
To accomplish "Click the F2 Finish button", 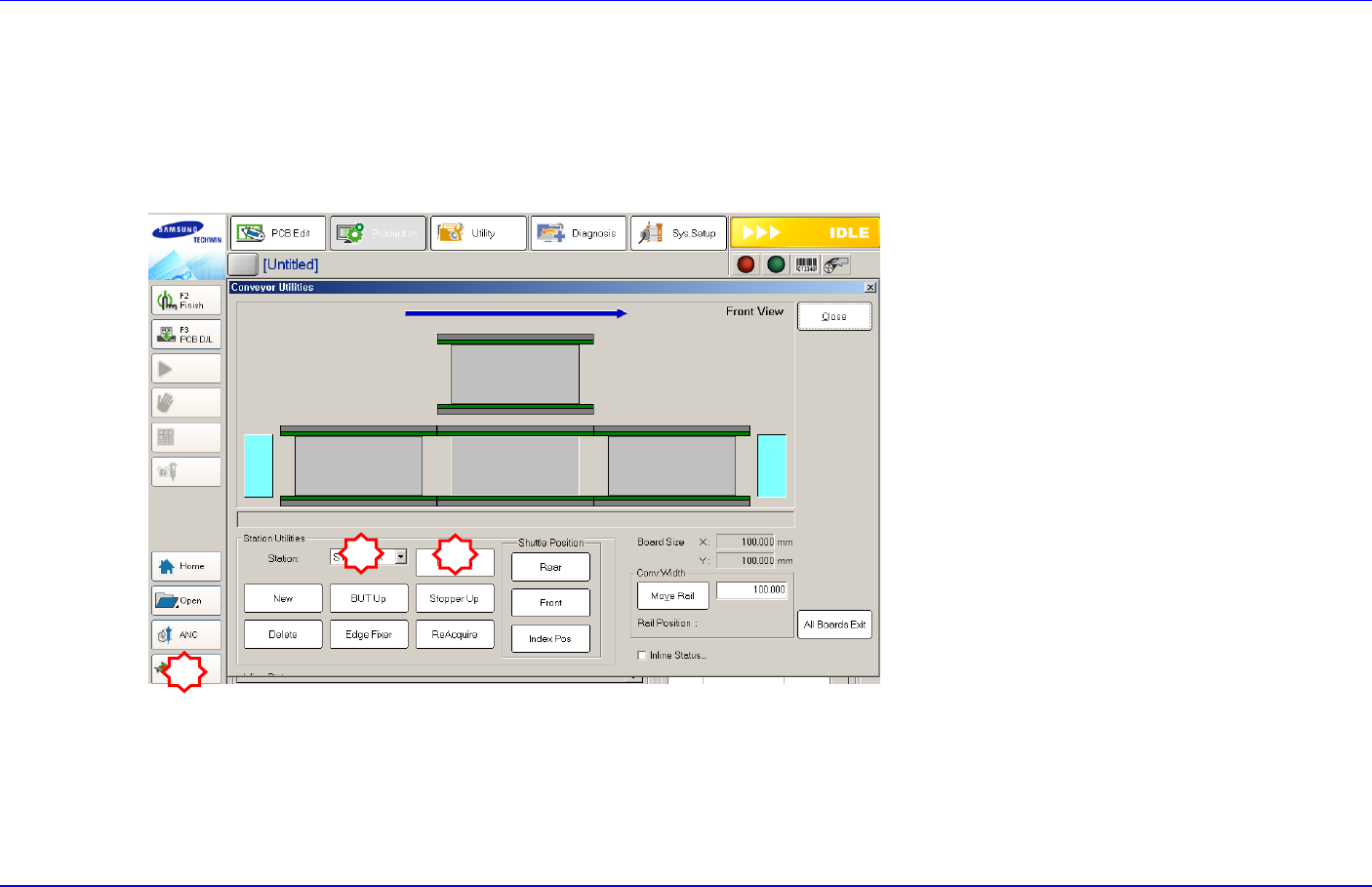I will point(186,301).
